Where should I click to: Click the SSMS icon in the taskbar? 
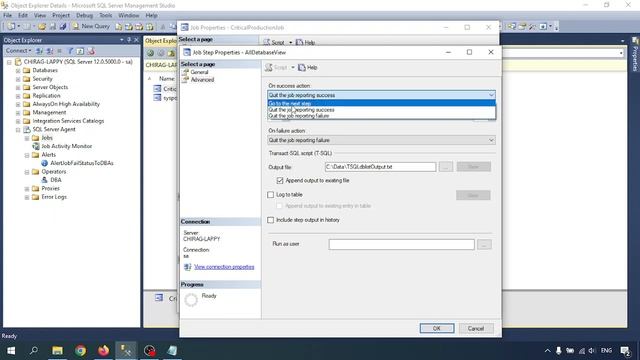(x=126, y=351)
